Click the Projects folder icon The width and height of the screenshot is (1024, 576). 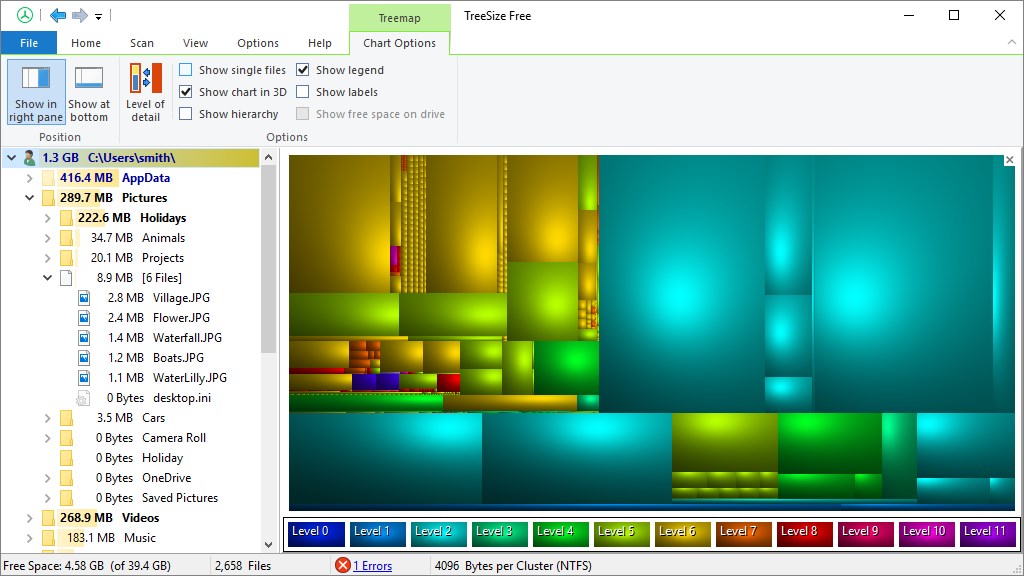tap(66, 258)
